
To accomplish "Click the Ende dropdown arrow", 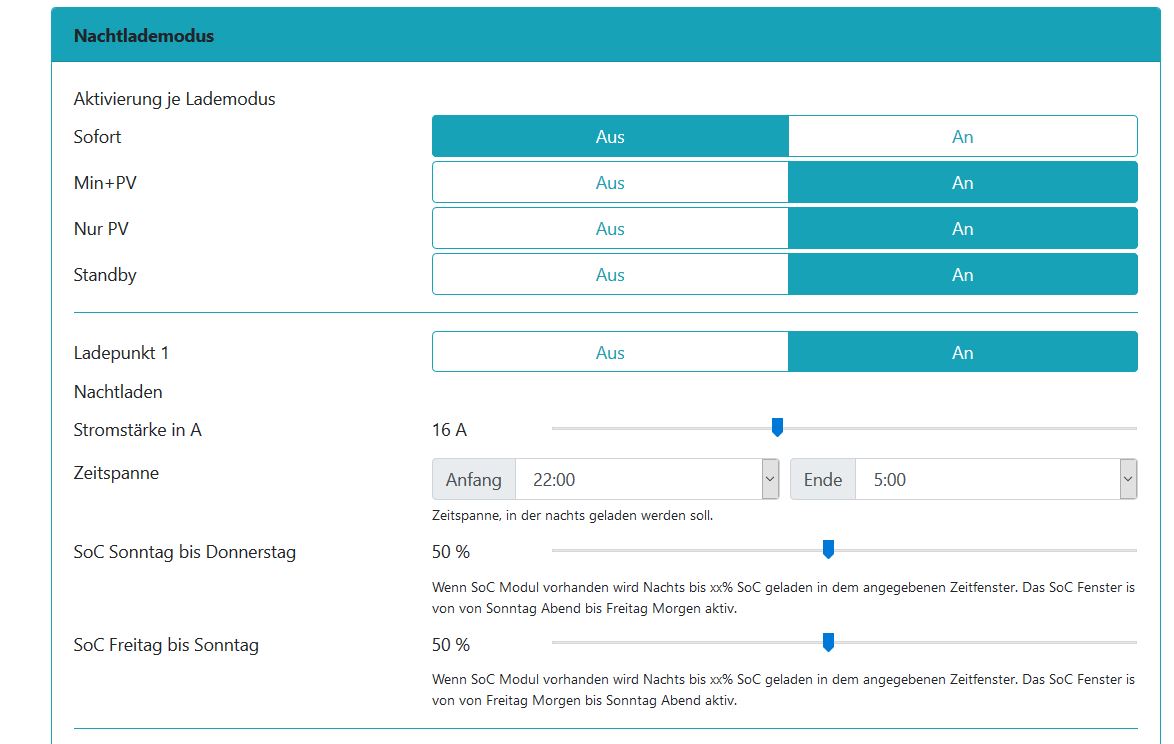I will 1128,480.
